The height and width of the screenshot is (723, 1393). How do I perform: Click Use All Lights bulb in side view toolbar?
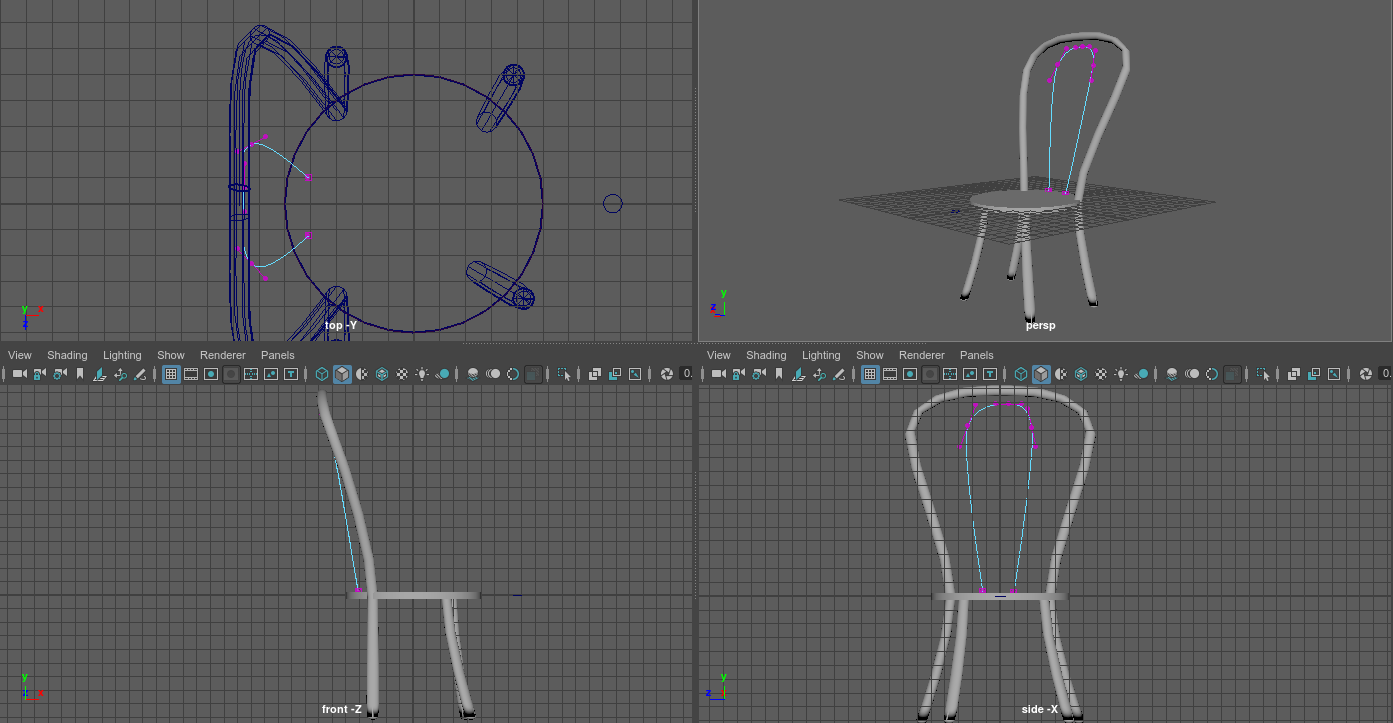tap(1122, 374)
